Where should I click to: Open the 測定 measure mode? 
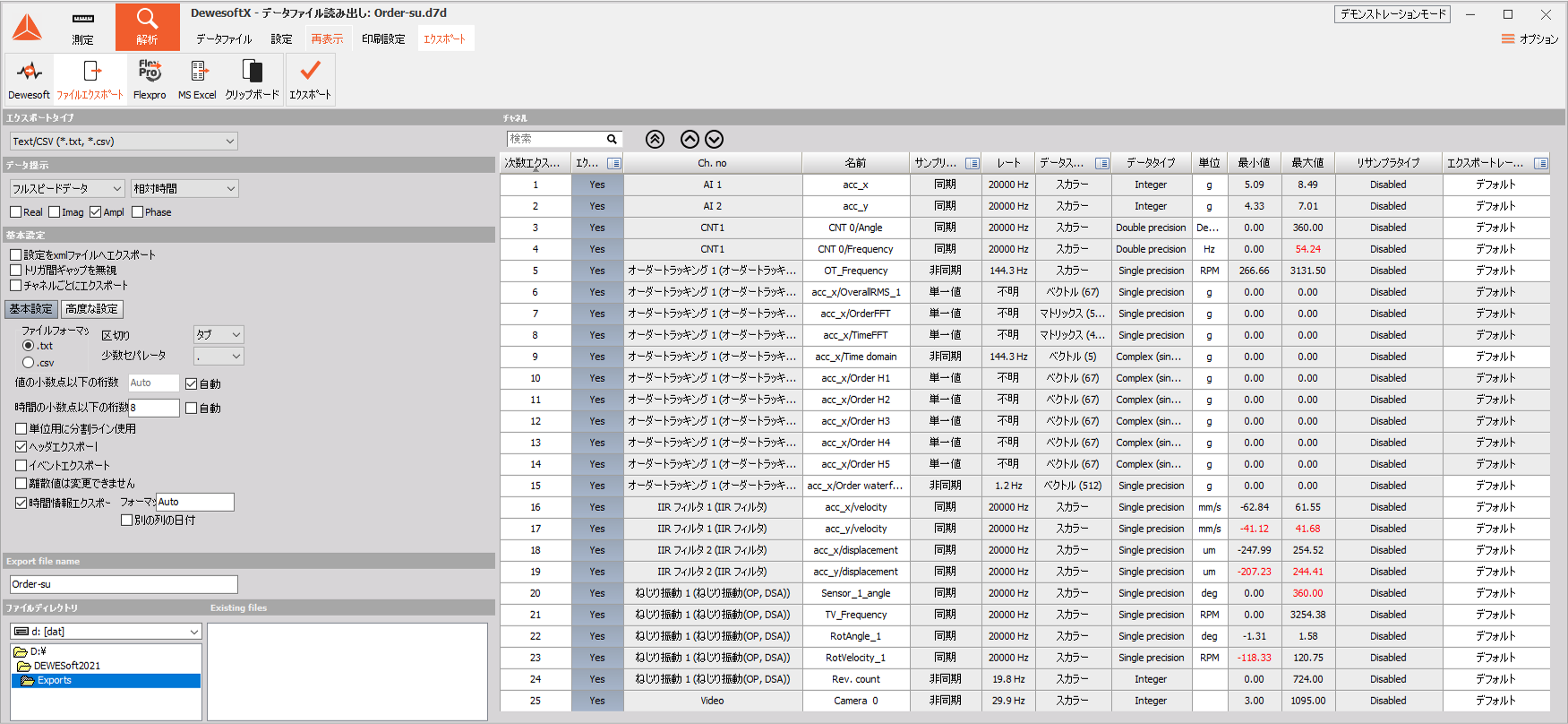coord(82,28)
